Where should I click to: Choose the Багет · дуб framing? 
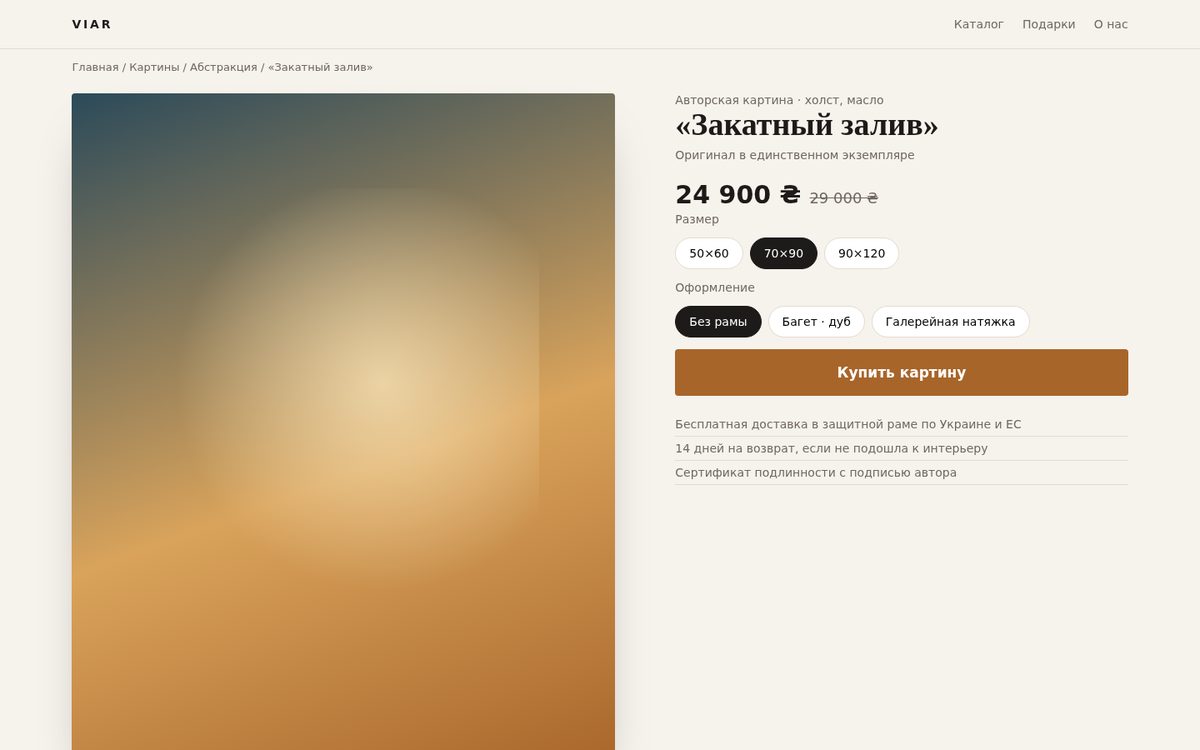coord(816,322)
